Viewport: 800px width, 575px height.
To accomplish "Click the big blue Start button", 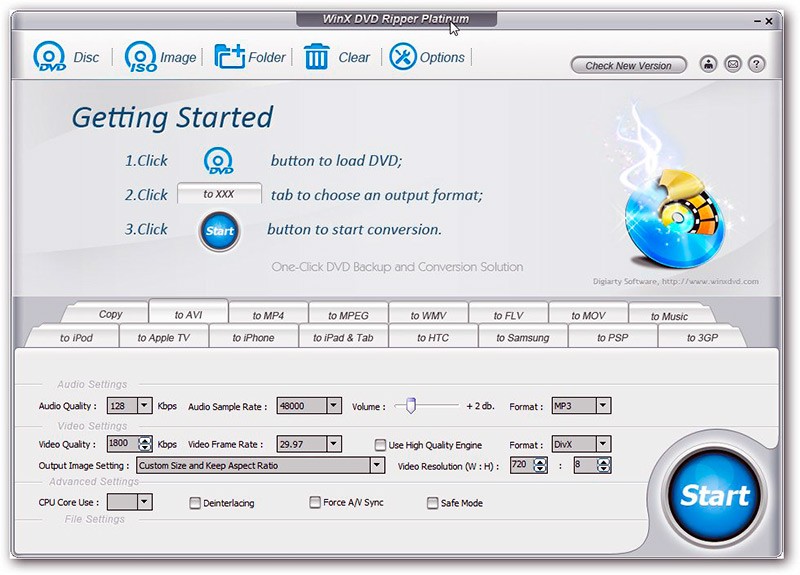I will (x=714, y=495).
